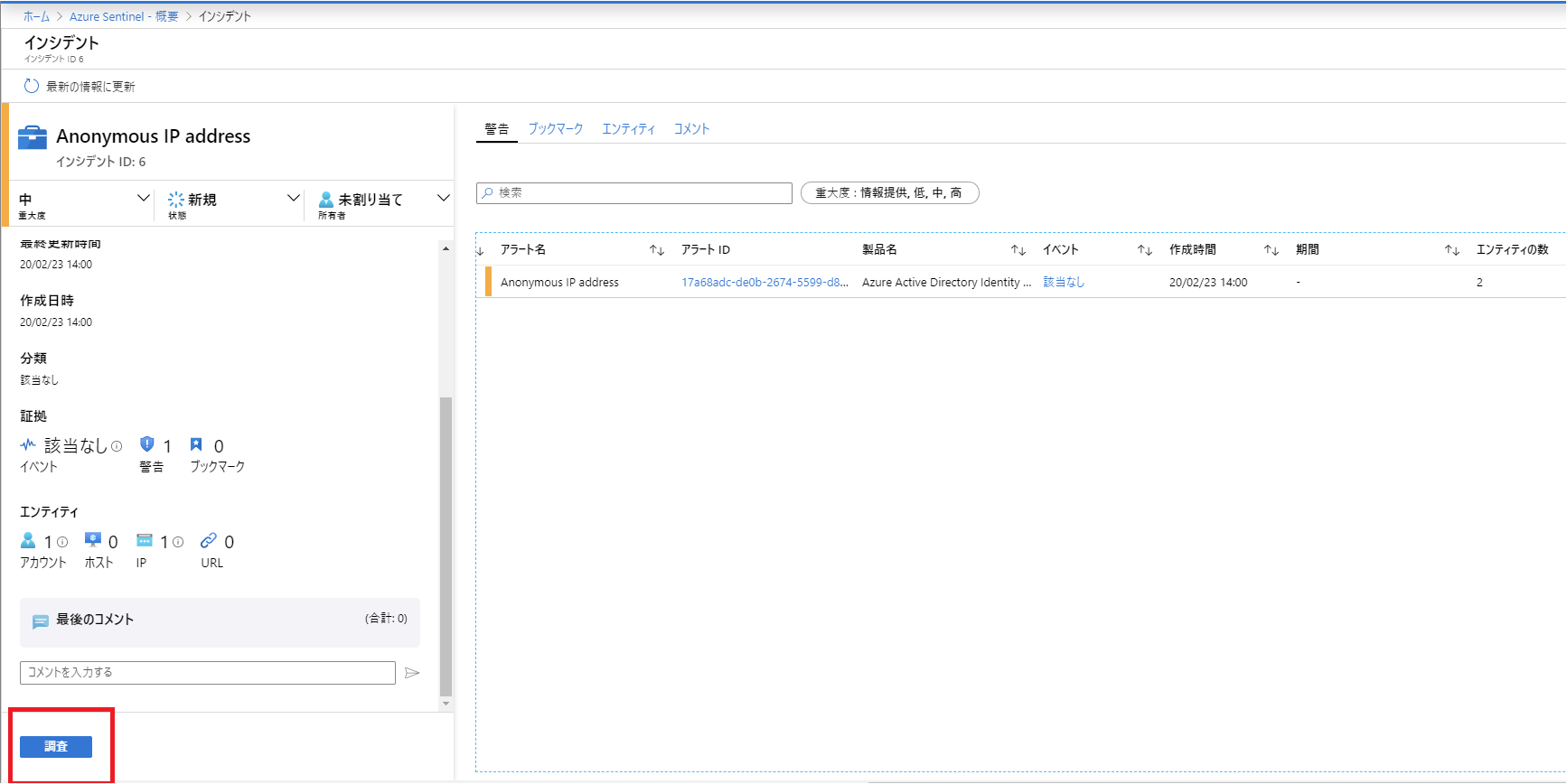Click the scrollbar up arrow in incident panel
This screenshot has width=1567, height=784.
446,248
